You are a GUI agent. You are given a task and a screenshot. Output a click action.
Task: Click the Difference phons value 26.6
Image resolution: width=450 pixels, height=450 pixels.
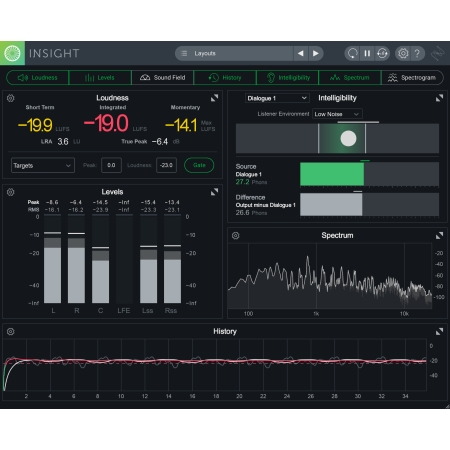pyautogui.click(x=242, y=213)
